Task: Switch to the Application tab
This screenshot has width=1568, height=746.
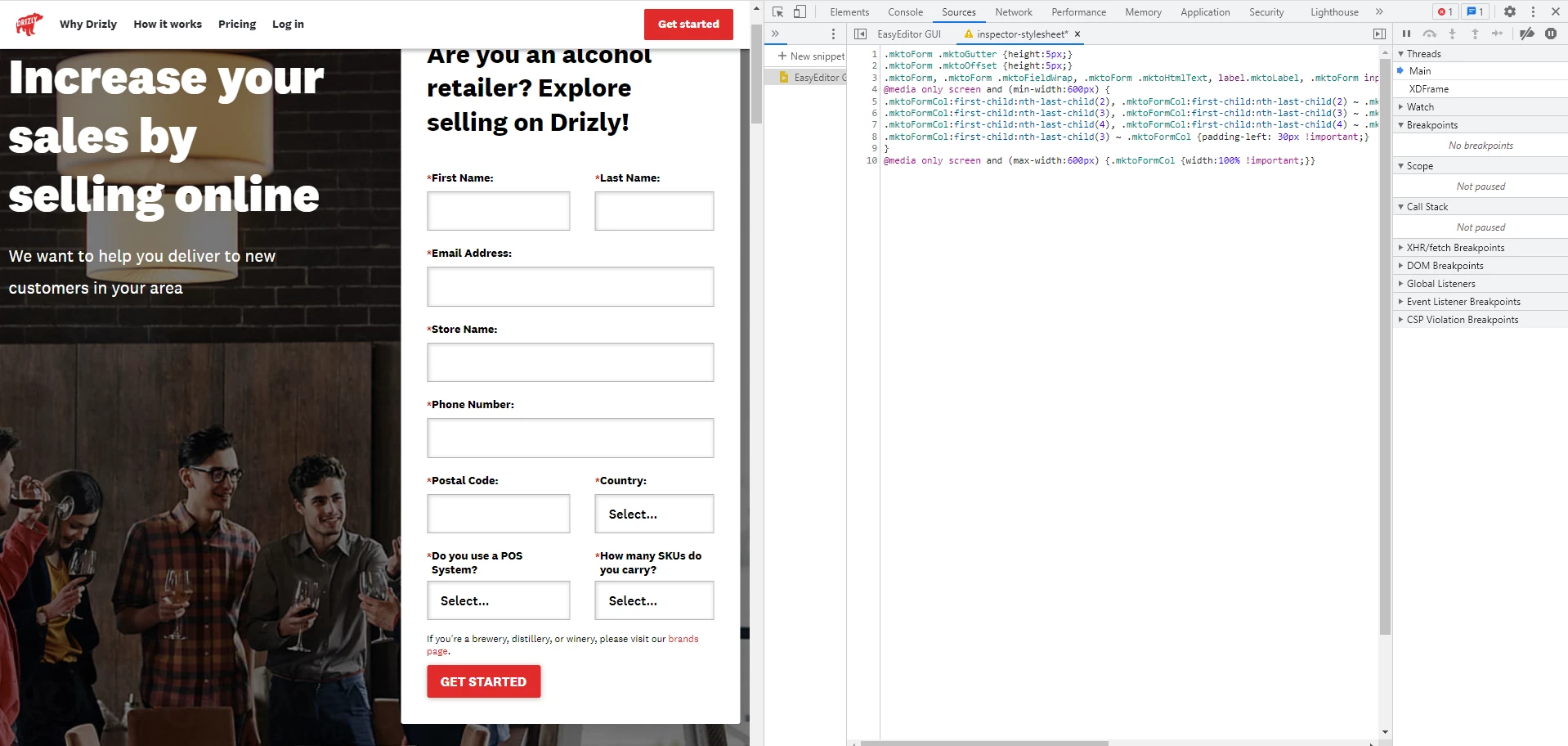Action: (1205, 11)
